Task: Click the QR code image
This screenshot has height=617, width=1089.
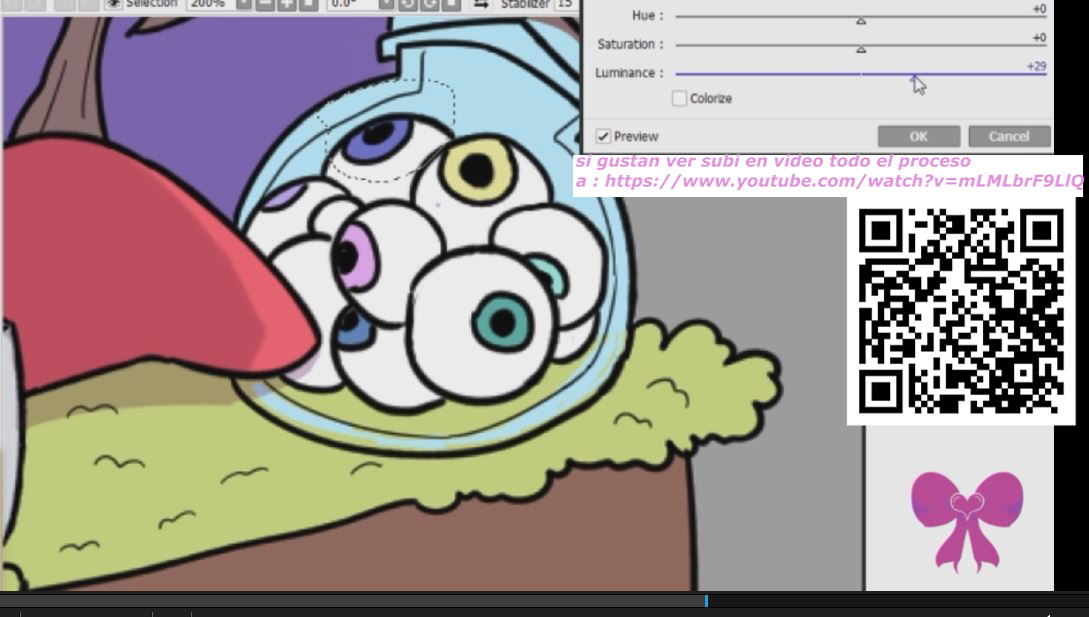Action: tap(961, 311)
